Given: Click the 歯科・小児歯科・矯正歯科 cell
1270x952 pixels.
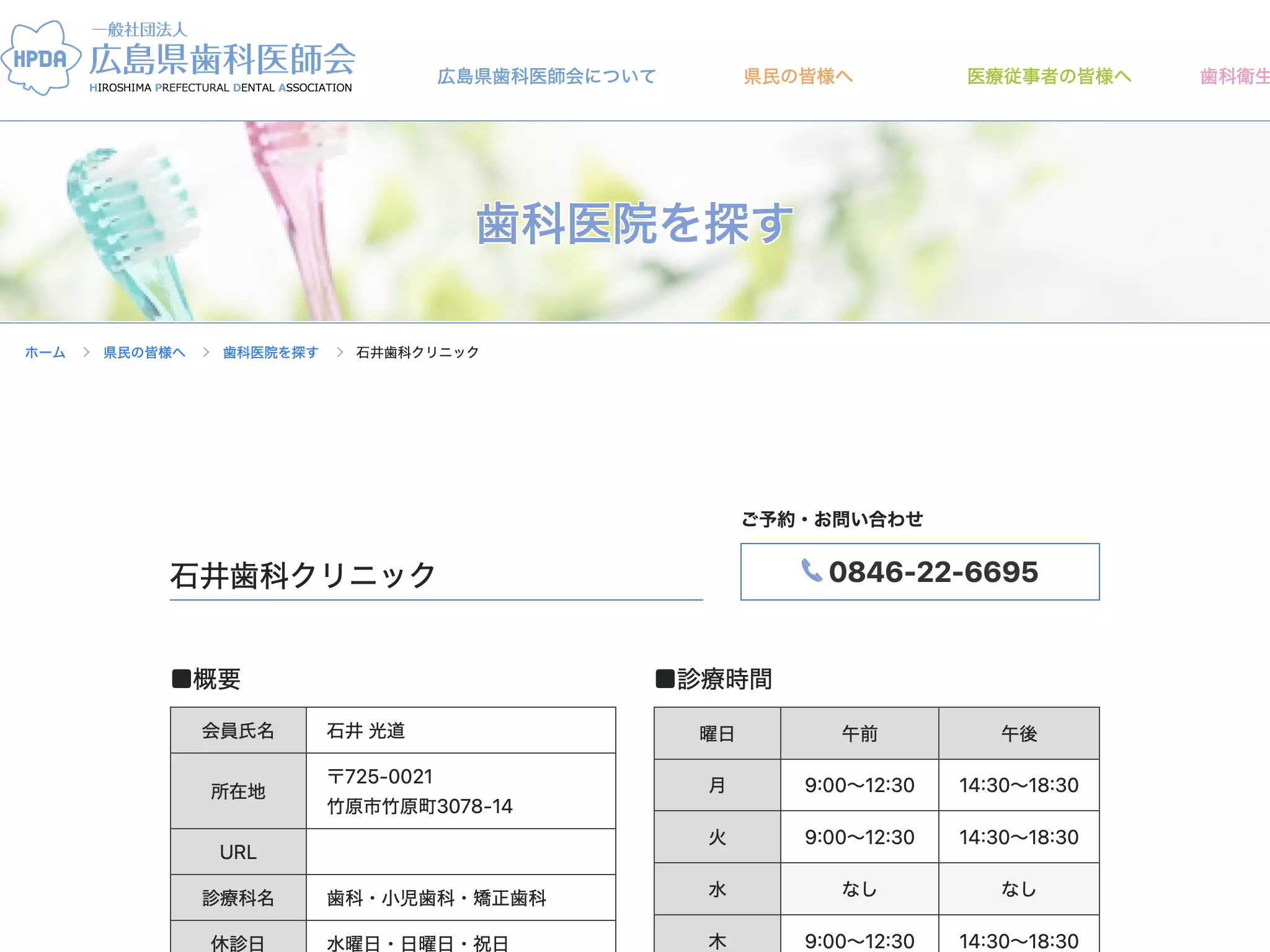Looking at the screenshot, I should (461, 897).
